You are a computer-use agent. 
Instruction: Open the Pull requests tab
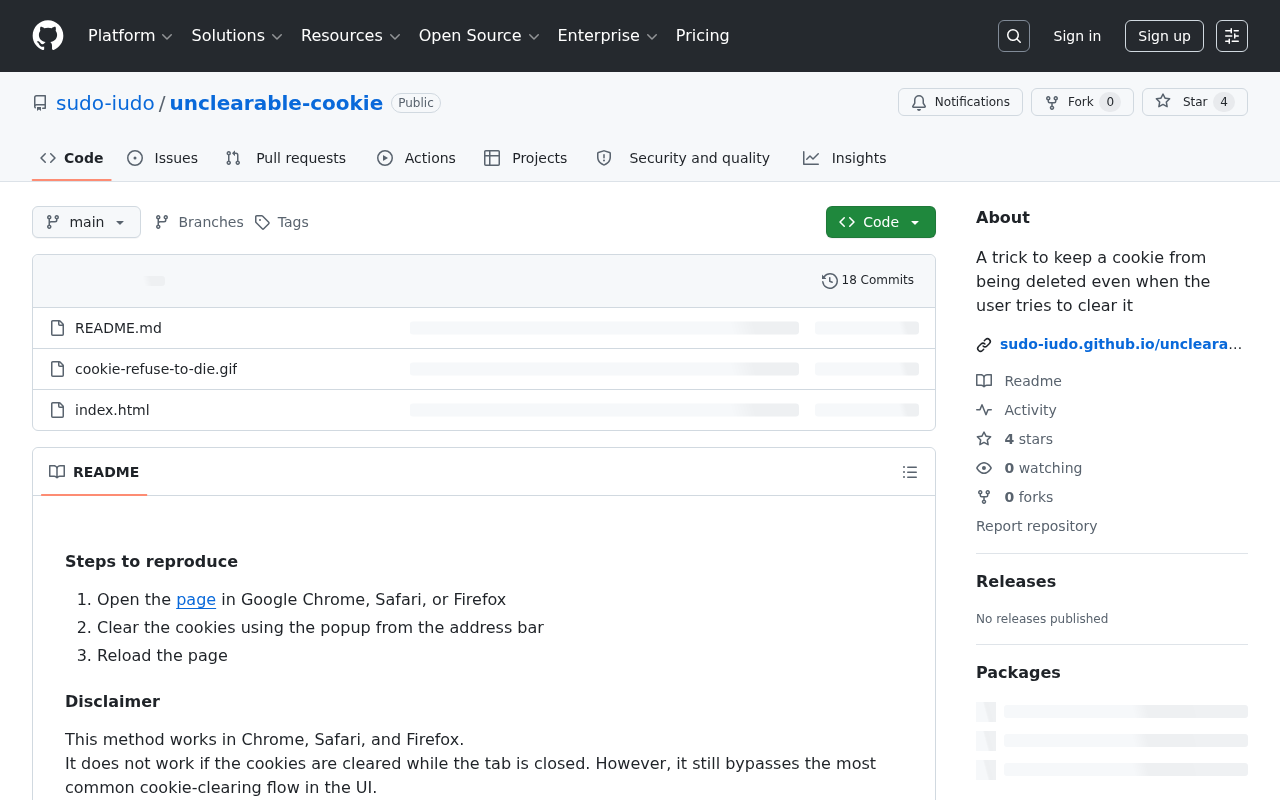286,158
